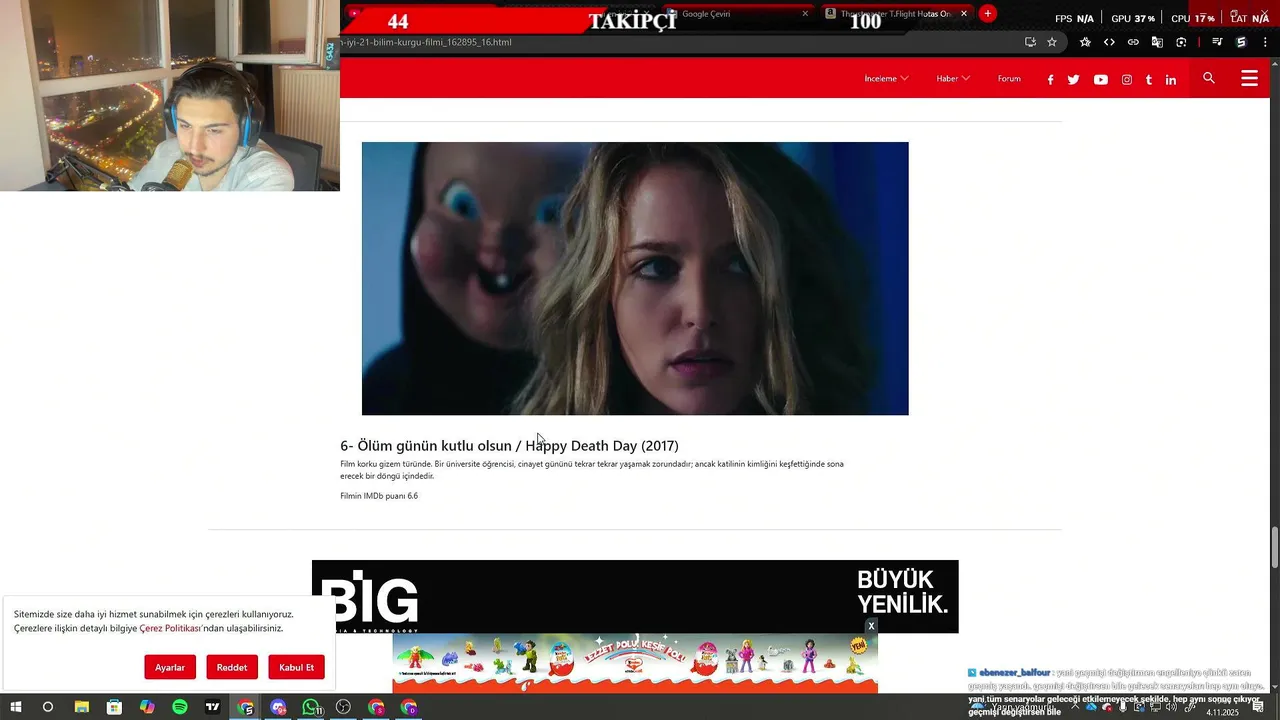Open the site's LinkedIn icon
Screen dimensions: 1280x720
(x=1170, y=80)
